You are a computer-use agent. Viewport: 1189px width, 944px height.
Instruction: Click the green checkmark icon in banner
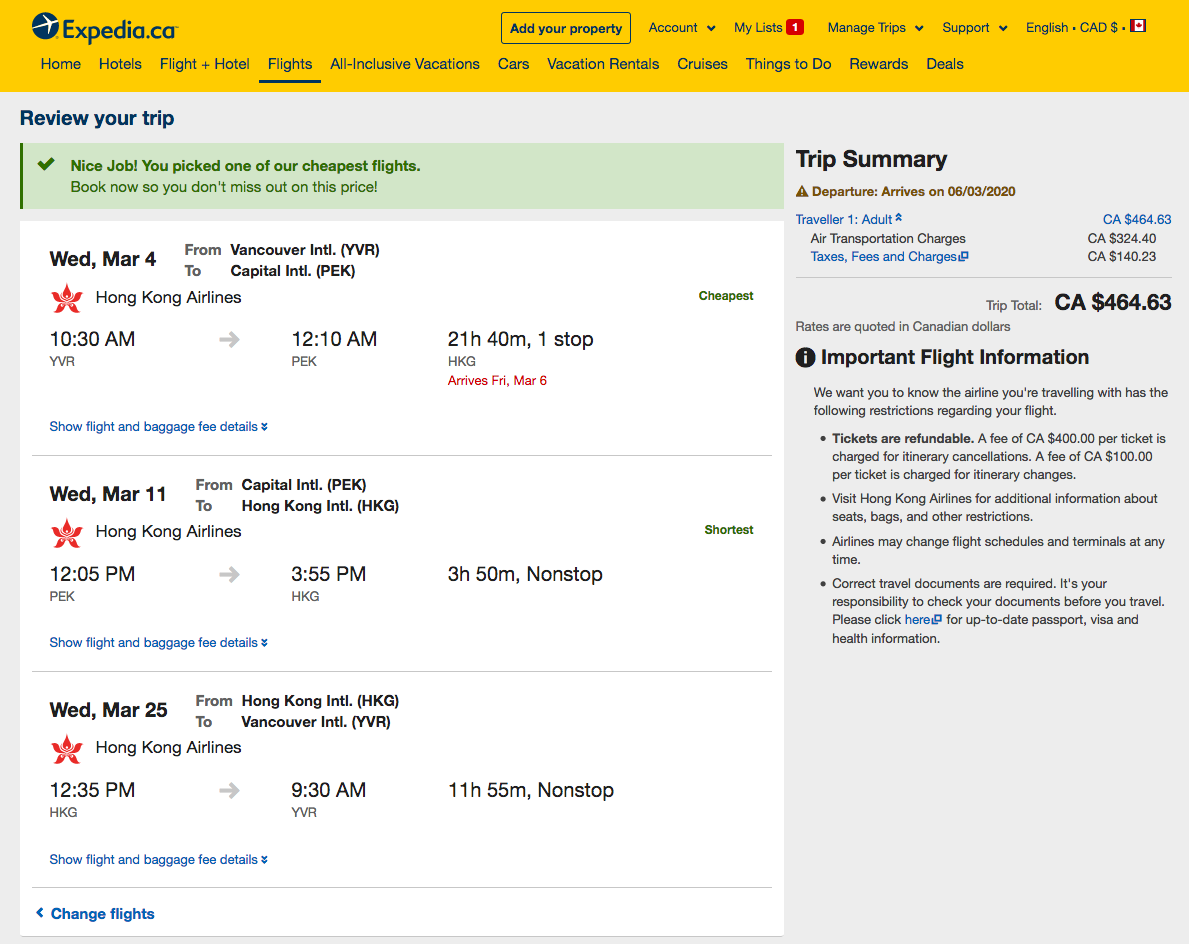46,164
